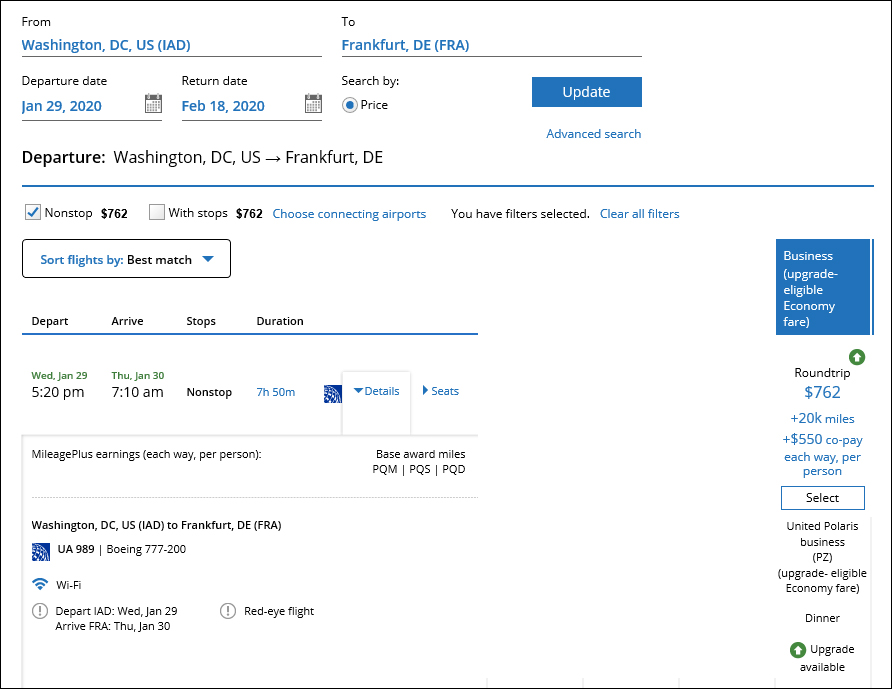Open the Advanced search link
The height and width of the screenshot is (689, 892).
(593, 134)
